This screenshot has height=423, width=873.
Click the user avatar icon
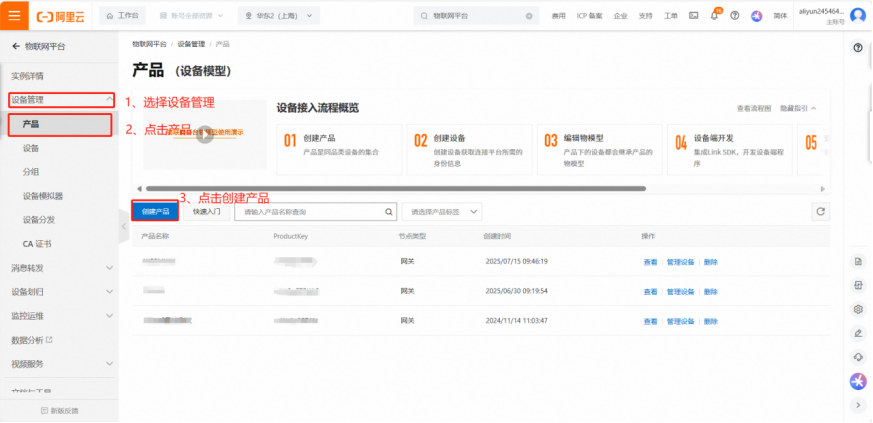coord(857,16)
